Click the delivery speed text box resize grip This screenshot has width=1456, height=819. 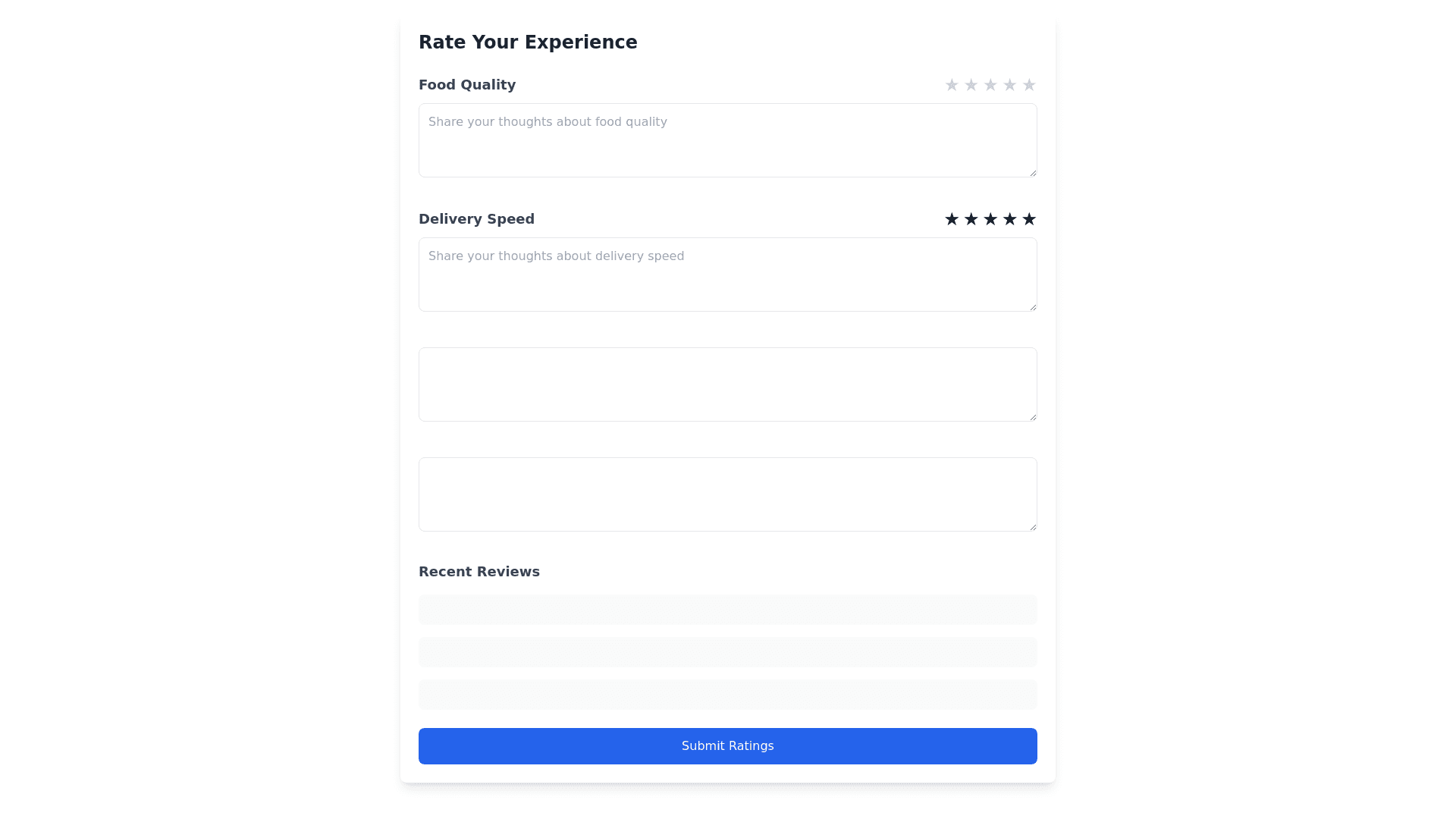[x=1032, y=306]
